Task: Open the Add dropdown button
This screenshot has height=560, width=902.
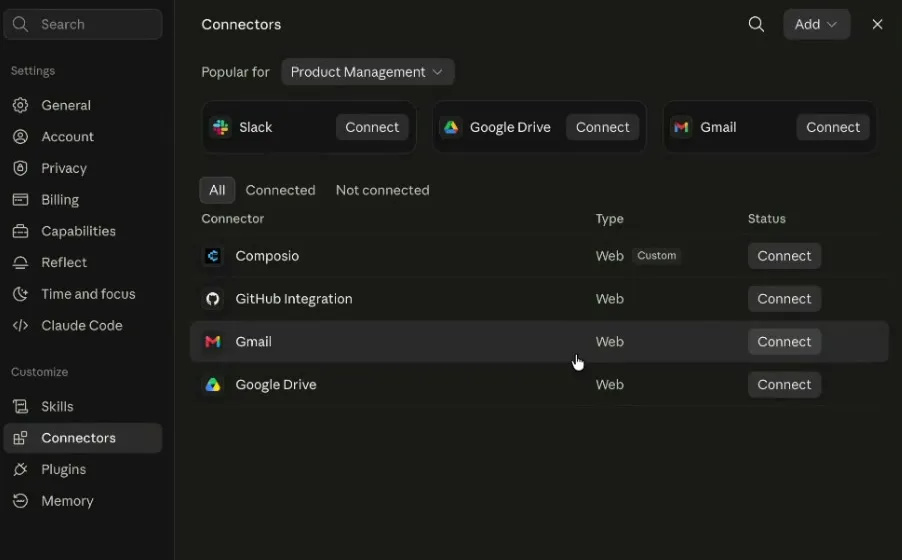Action: tap(816, 24)
